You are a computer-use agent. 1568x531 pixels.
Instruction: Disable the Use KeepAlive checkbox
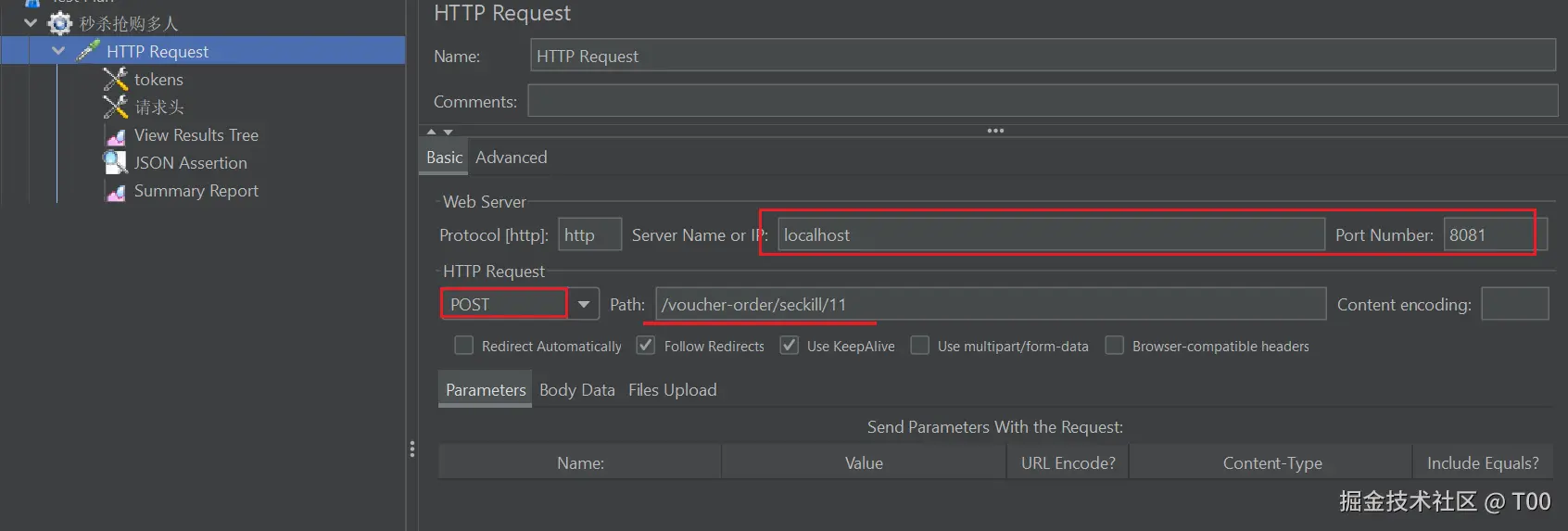790,346
